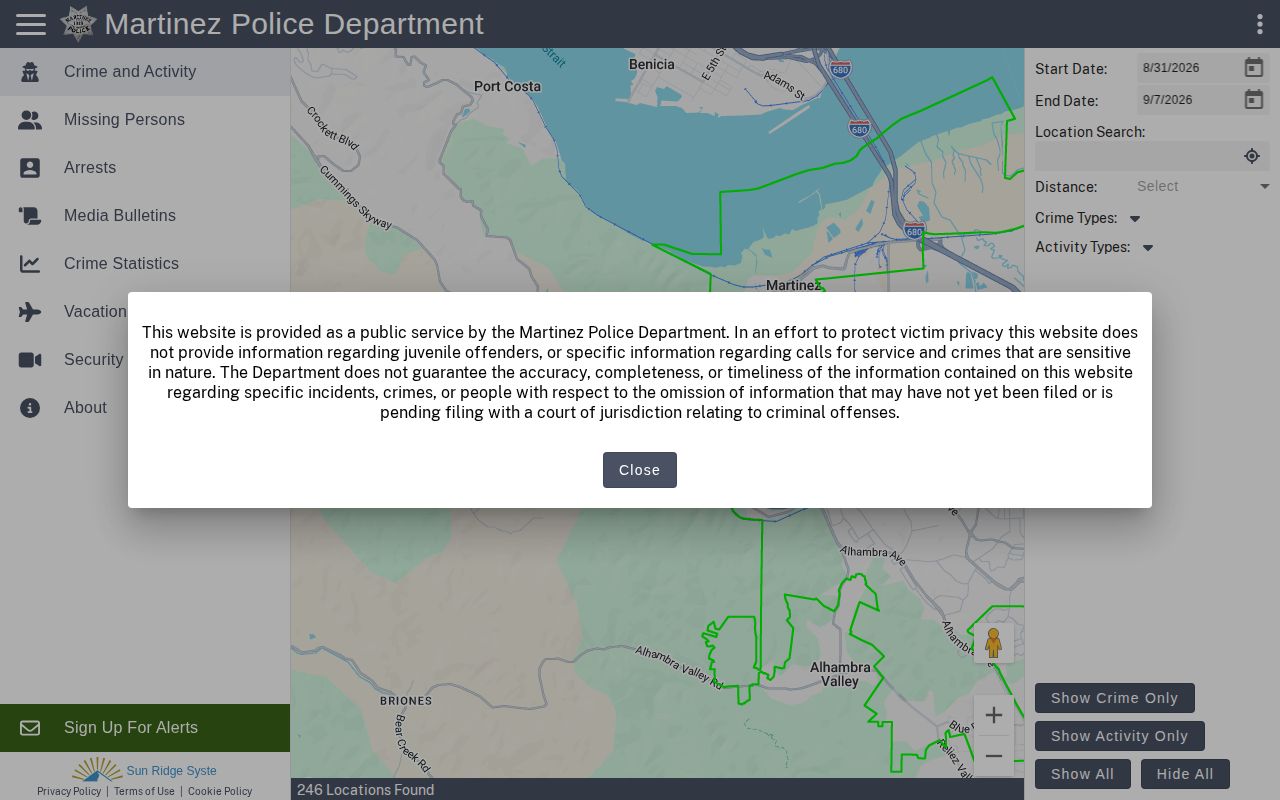
Task: Click the Start Date input field
Action: pos(1188,68)
